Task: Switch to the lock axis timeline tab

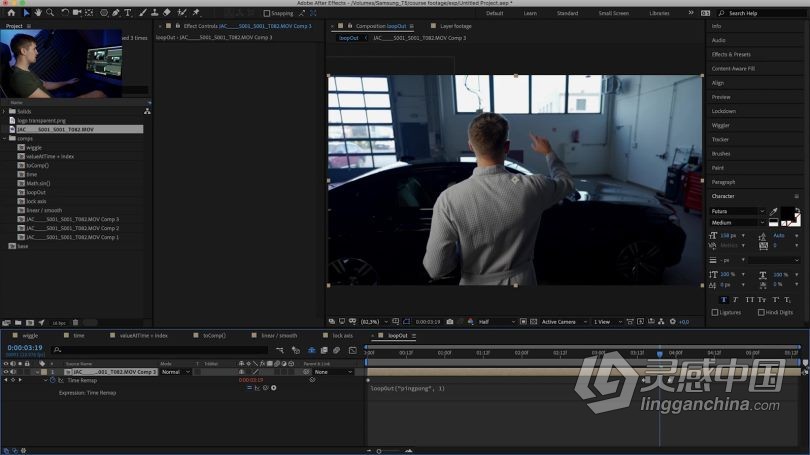Action: 342,336
